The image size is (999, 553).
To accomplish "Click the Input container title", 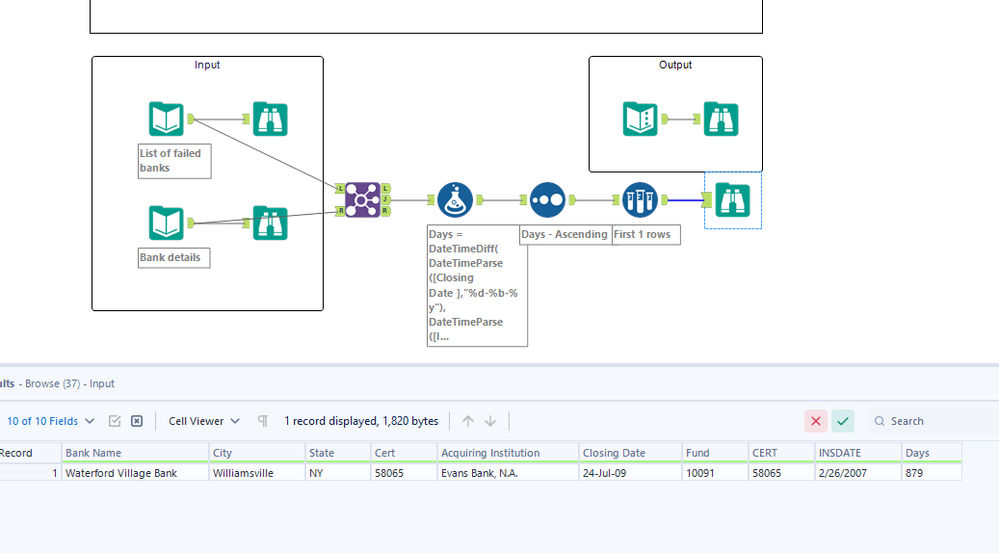I will coord(207,65).
